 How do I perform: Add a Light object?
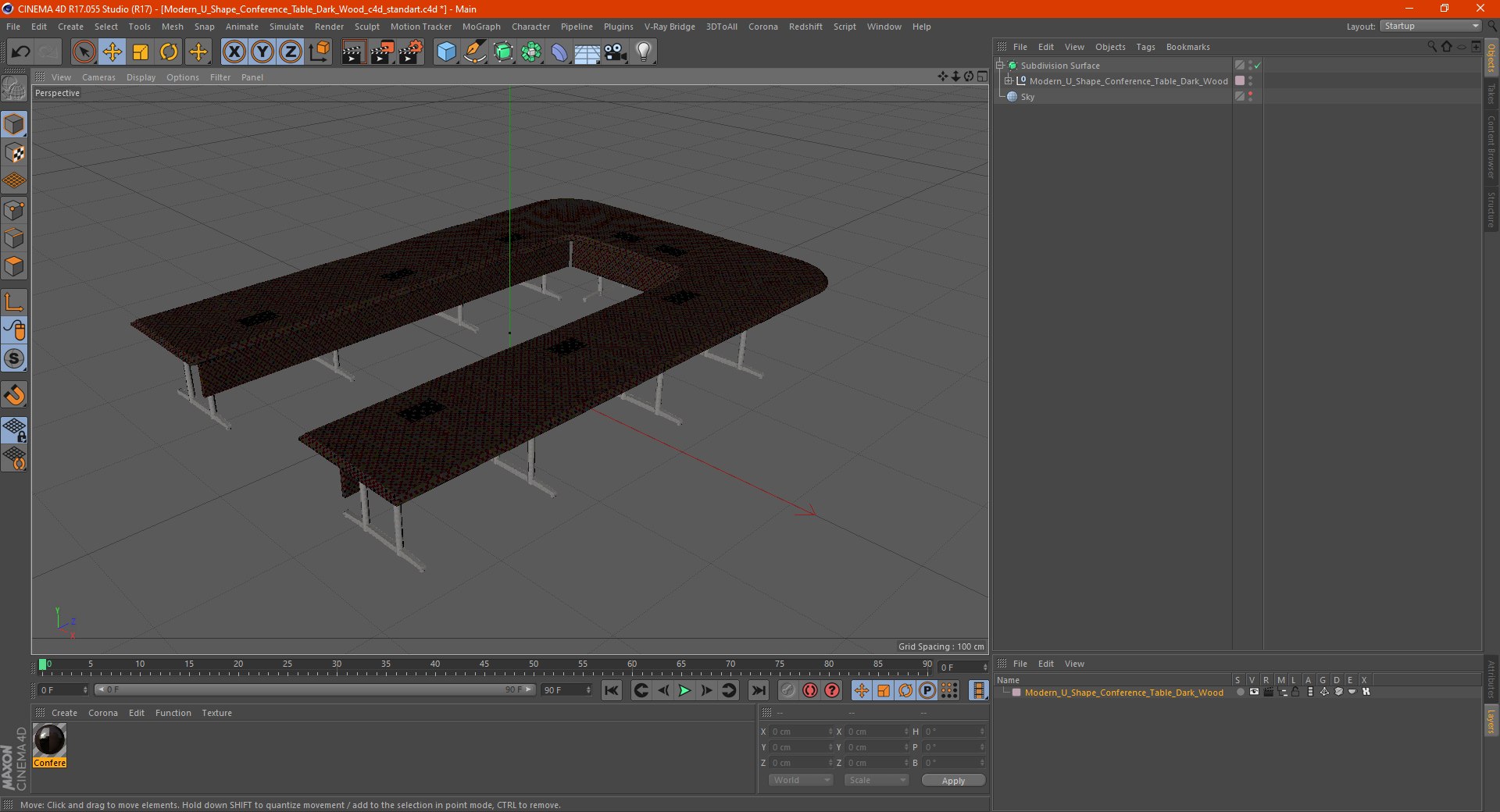pos(643,52)
